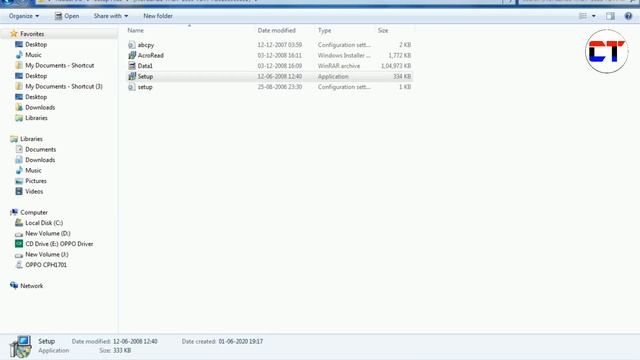Create a New folder

coord(158,16)
